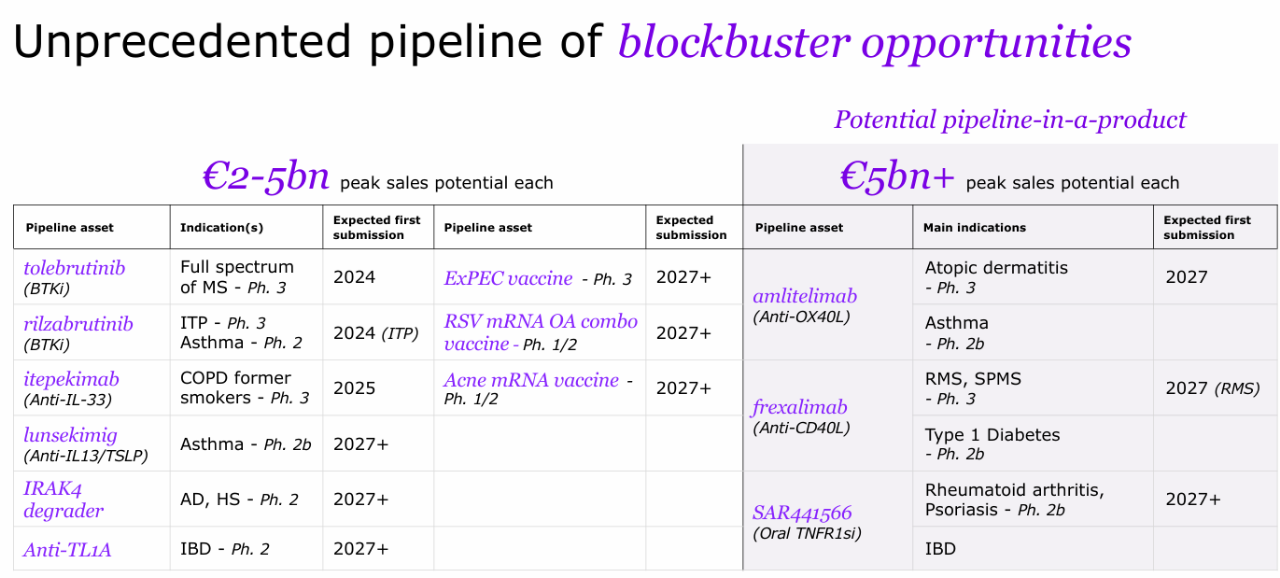Select the €2-5bn peak sales heading
This screenshot has height=578, width=1280.
(x=378, y=177)
